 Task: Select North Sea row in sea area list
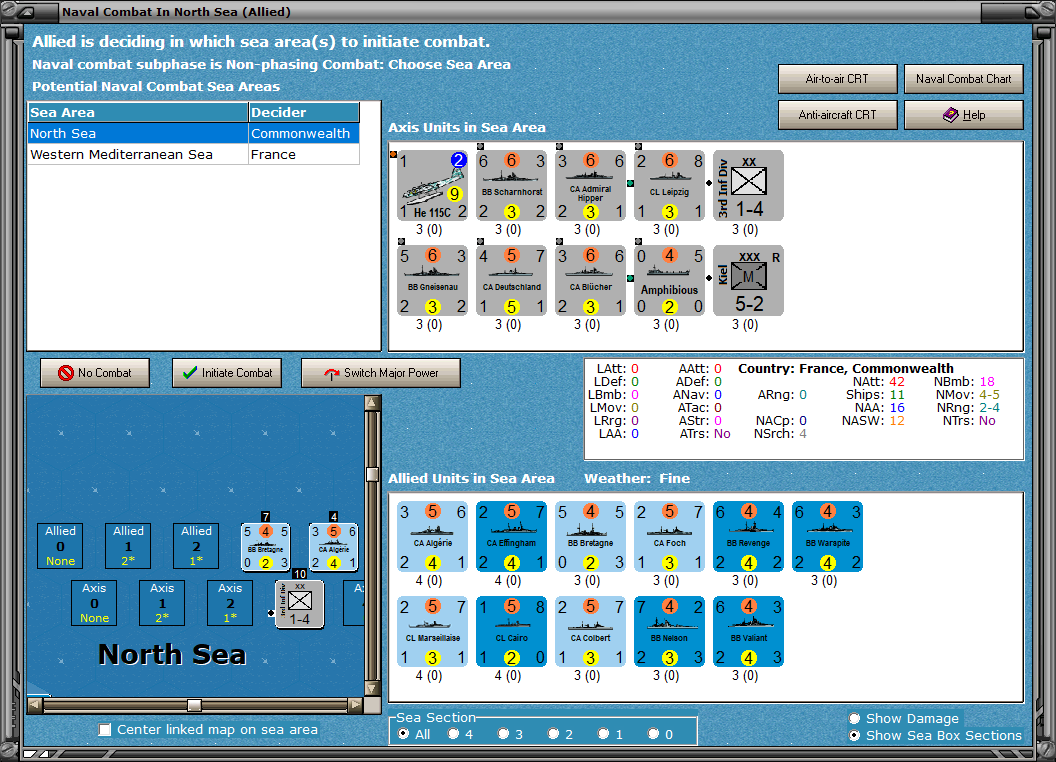(194, 133)
